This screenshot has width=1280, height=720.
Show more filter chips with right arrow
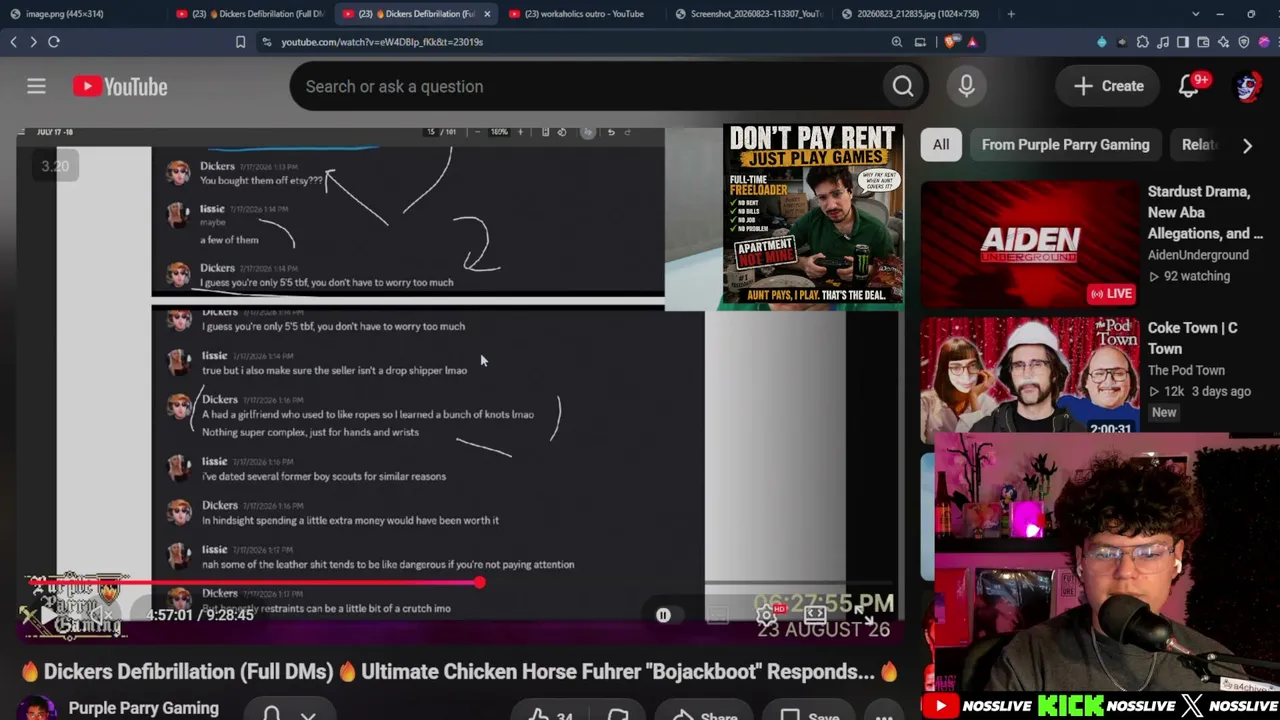point(1247,145)
